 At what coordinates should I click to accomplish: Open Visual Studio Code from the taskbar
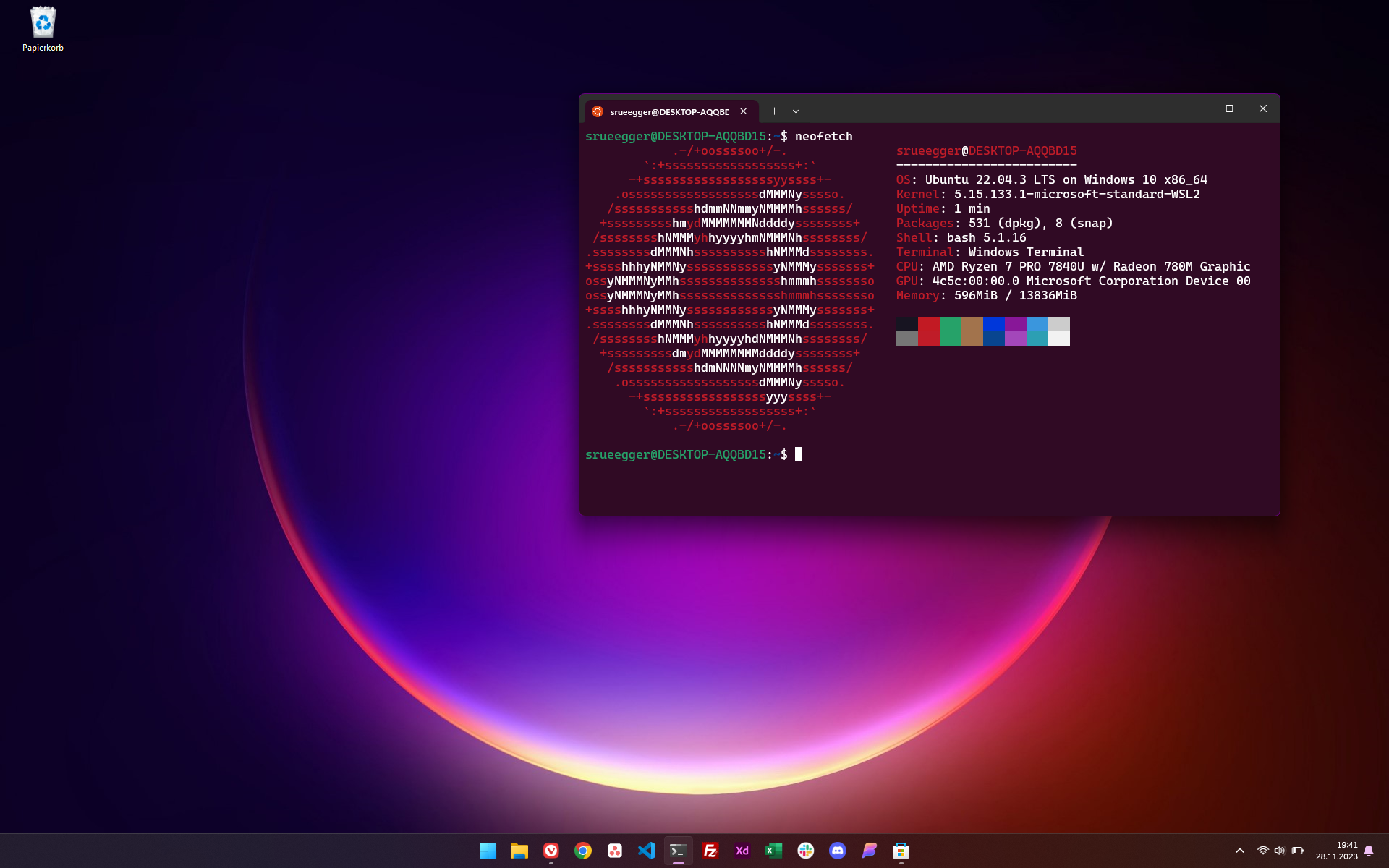[647, 851]
